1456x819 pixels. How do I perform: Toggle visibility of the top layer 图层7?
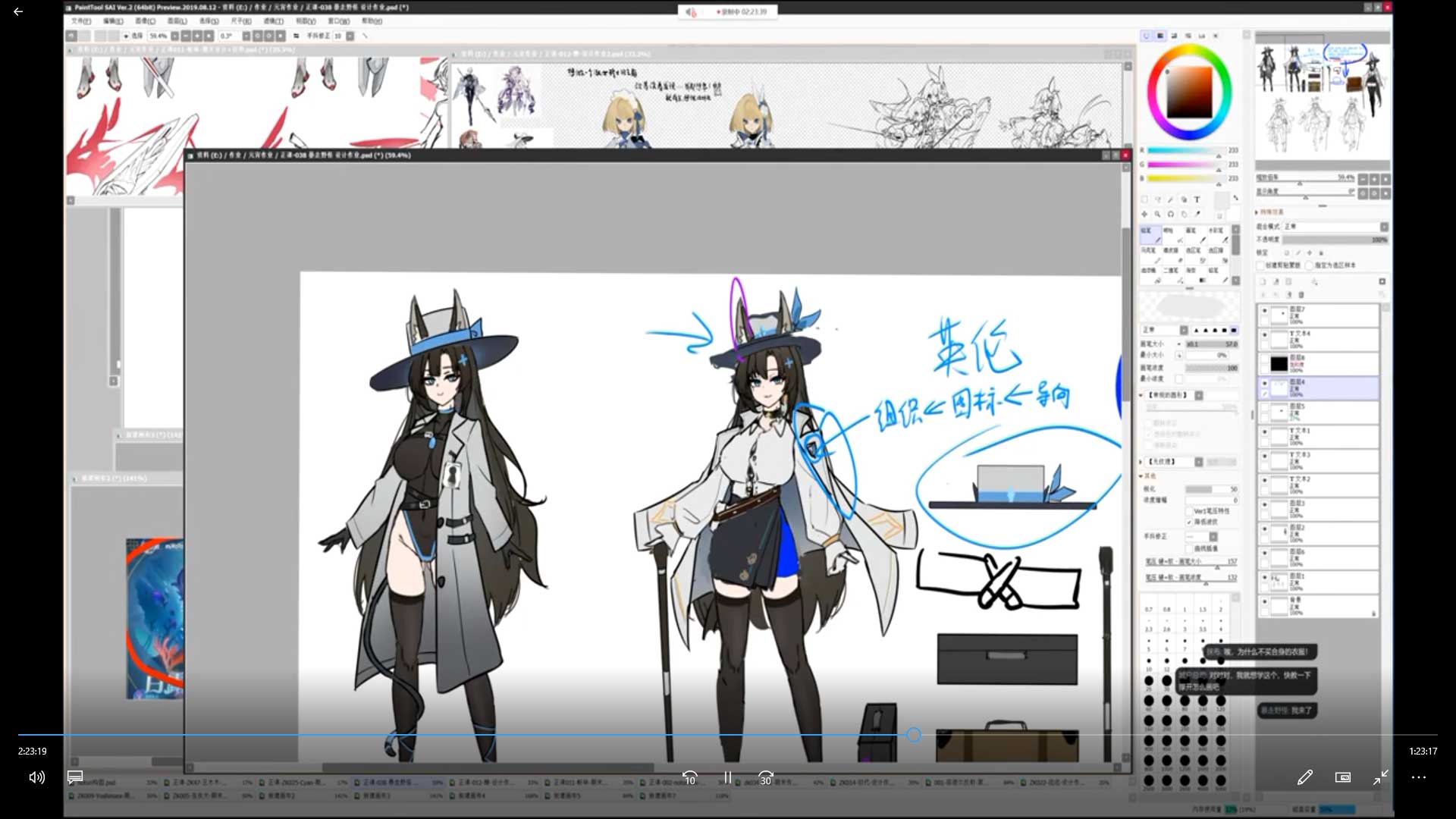[x=1264, y=311]
